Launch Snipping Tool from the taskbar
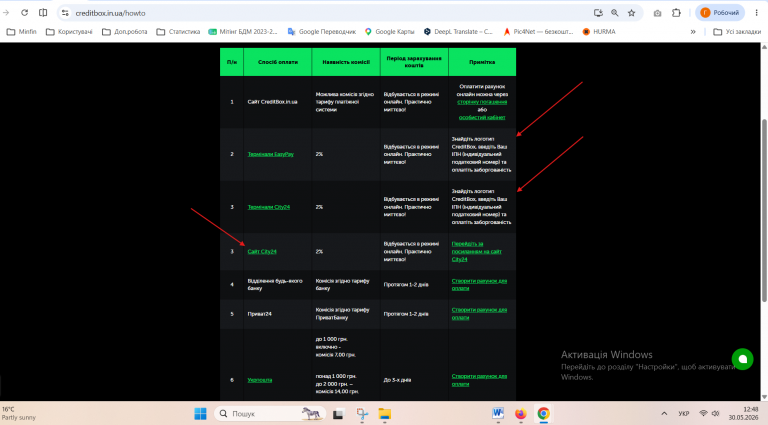 (362, 414)
